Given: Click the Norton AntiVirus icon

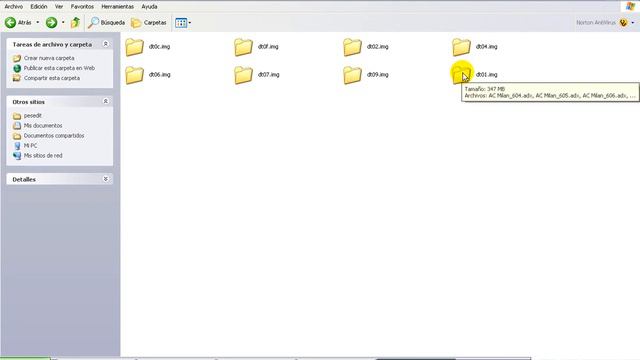Looking at the screenshot, I should coord(623,23).
